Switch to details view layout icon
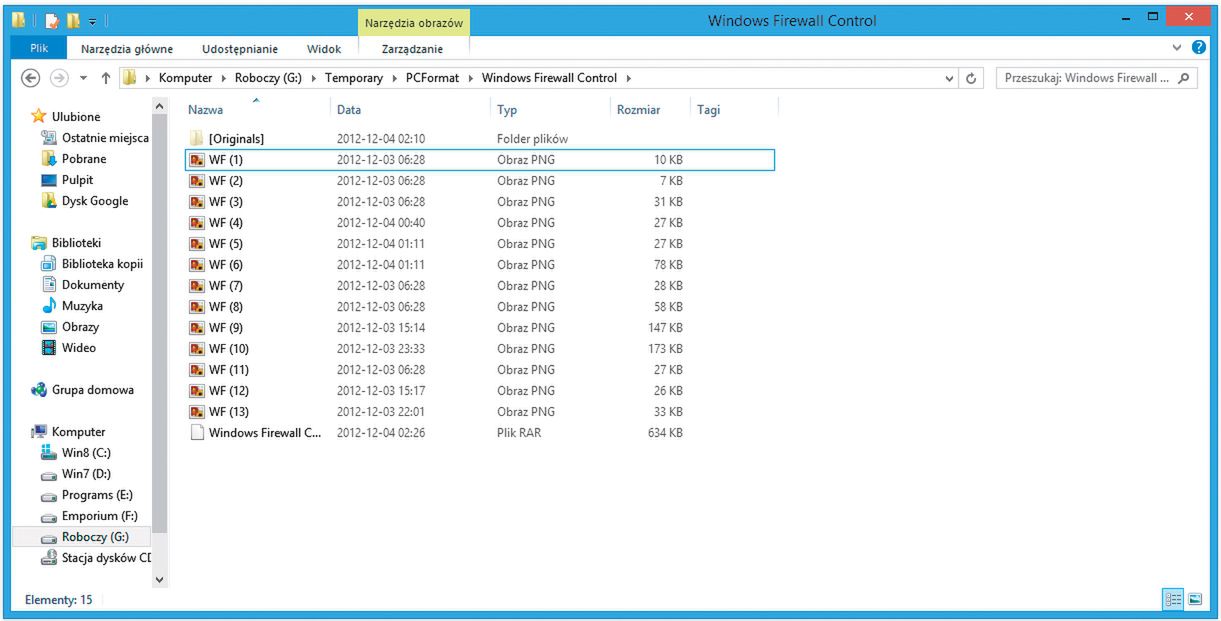 1174,600
